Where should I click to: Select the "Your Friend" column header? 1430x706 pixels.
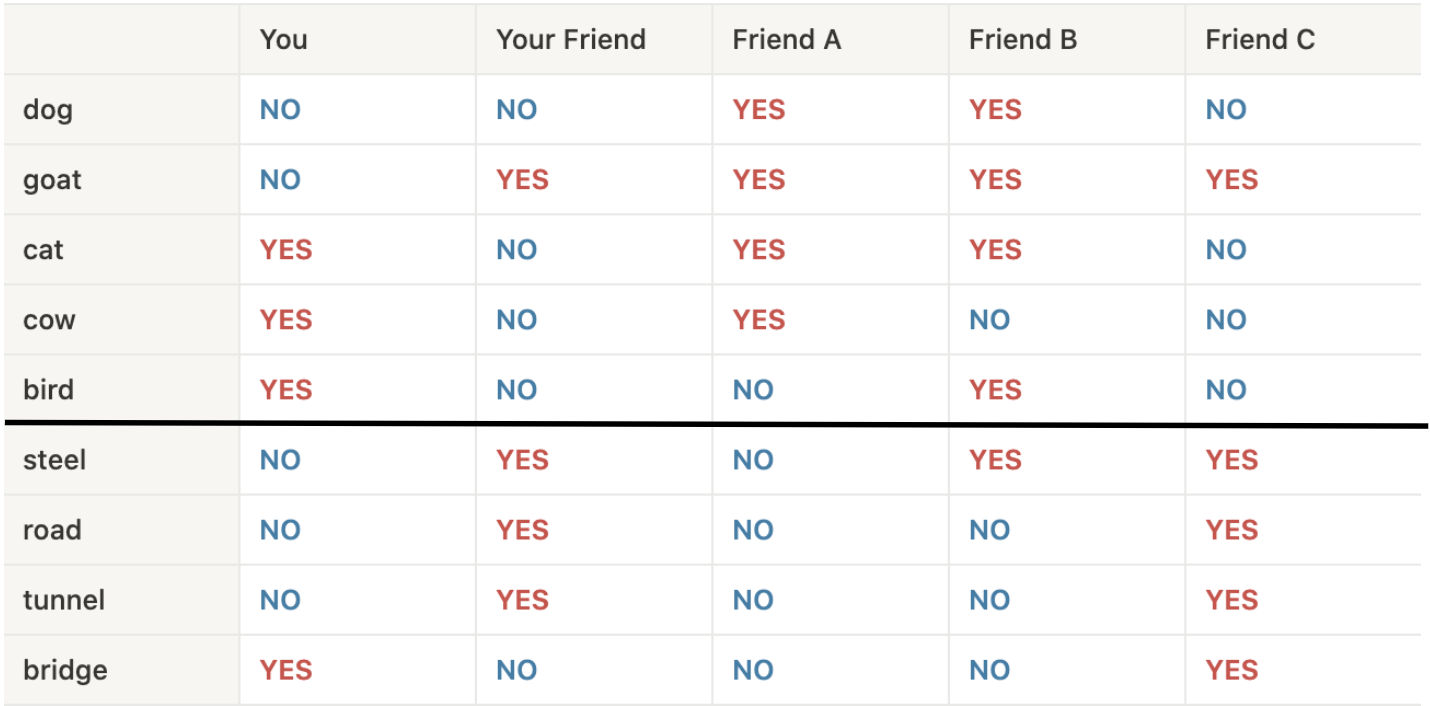click(x=571, y=40)
